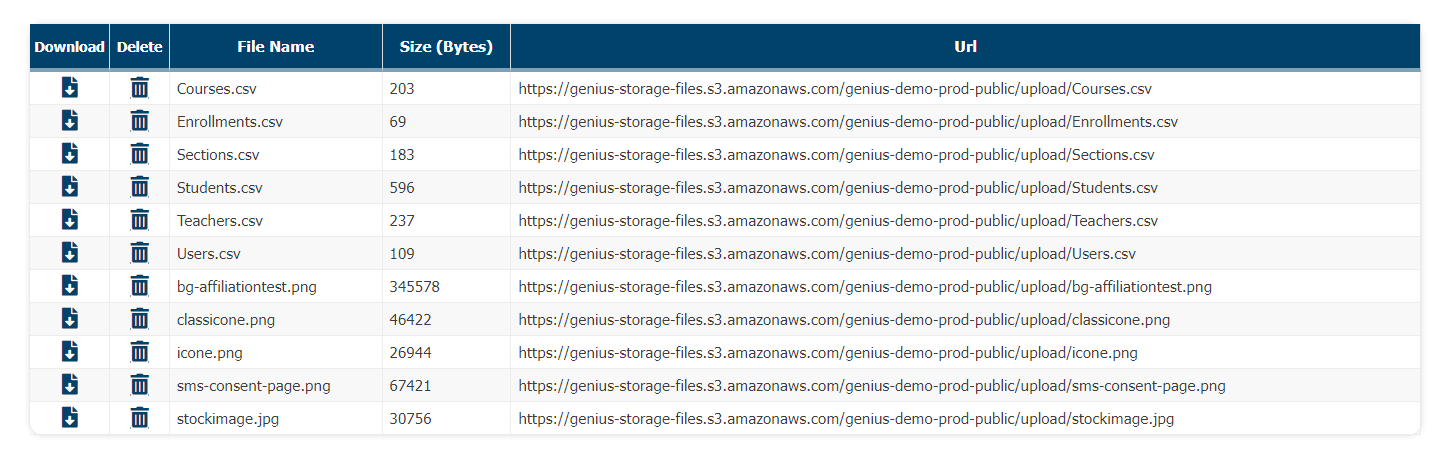Sort by Size (Bytes) column header
The image size is (1441, 459).
tap(446, 47)
